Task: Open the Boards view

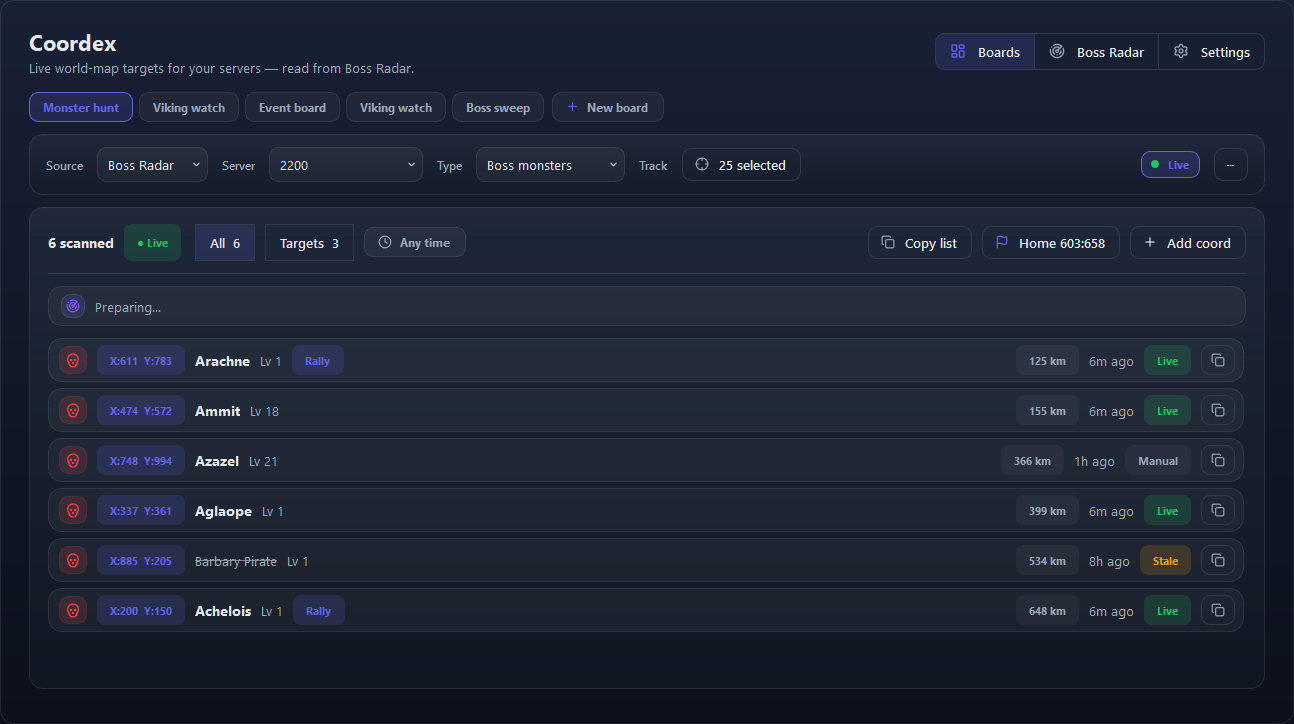Action: [x=985, y=52]
